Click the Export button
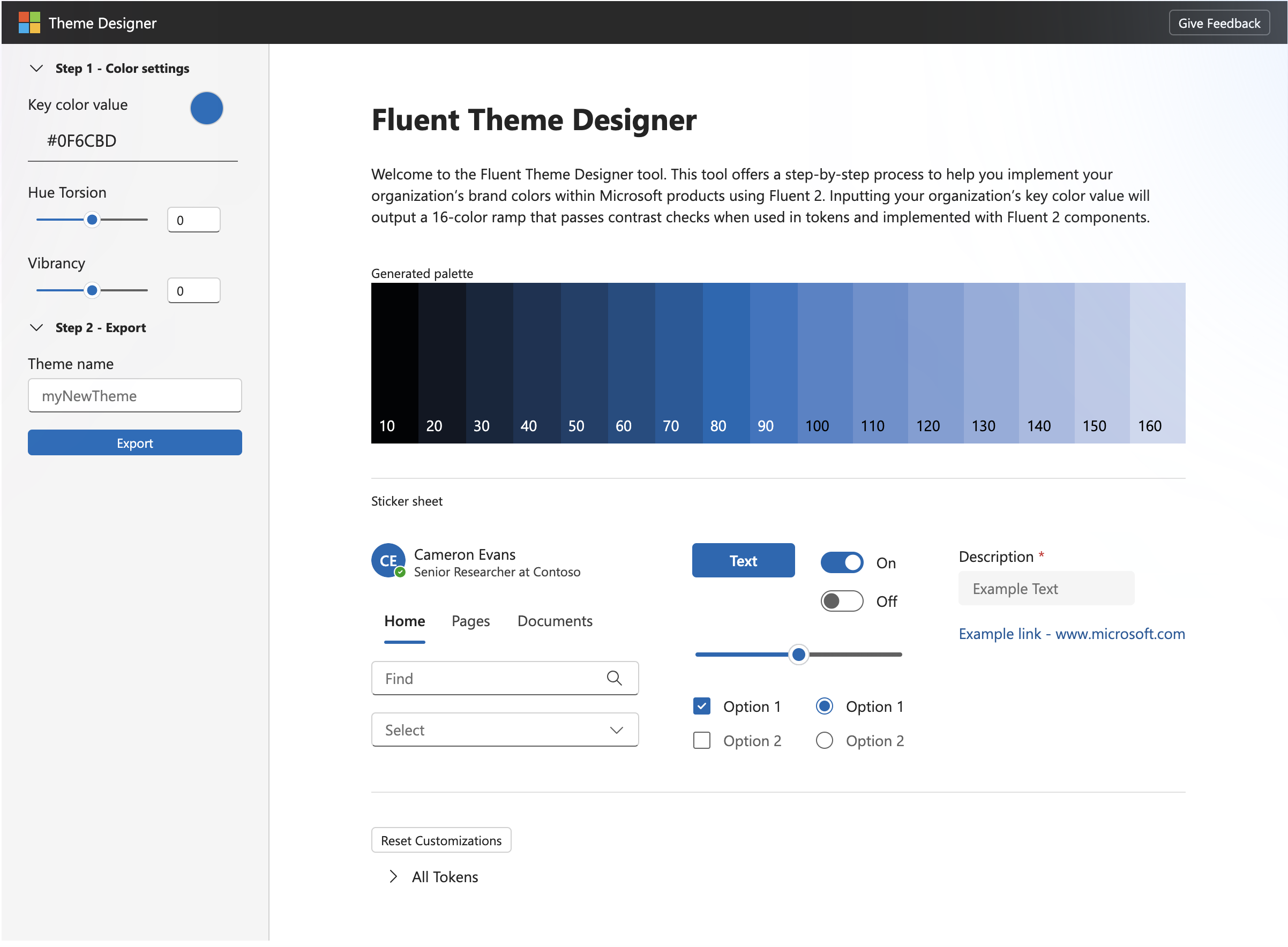This screenshot has height=947, width=1288. pyautogui.click(x=135, y=442)
